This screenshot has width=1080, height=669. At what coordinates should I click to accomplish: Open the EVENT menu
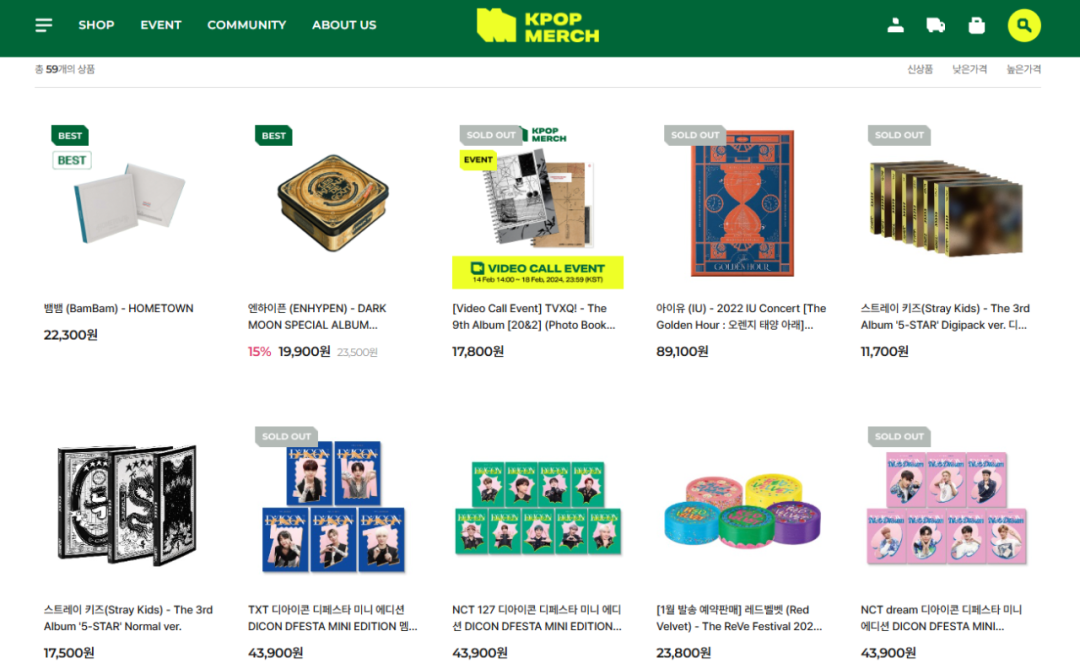click(160, 25)
